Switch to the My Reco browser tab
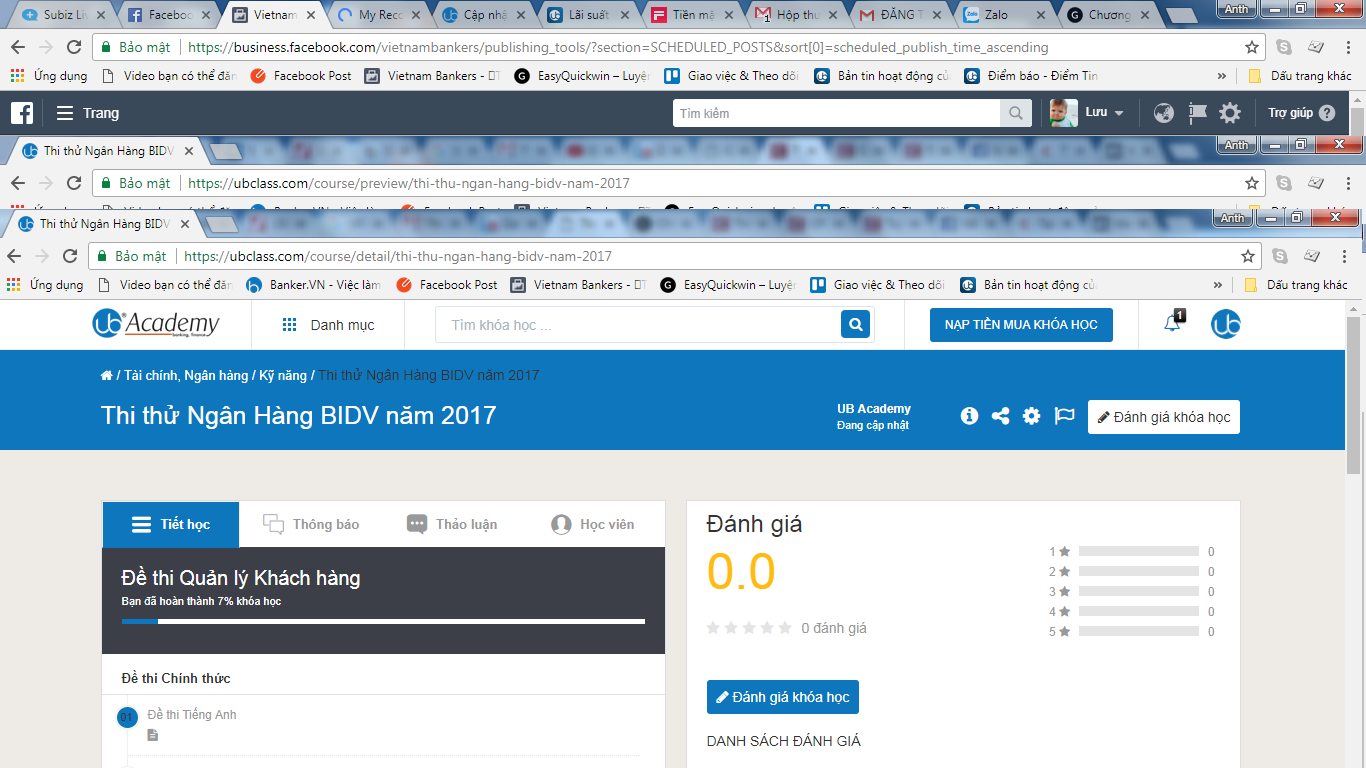The width and height of the screenshot is (1366, 768). pyautogui.click(x=378, y=15)
